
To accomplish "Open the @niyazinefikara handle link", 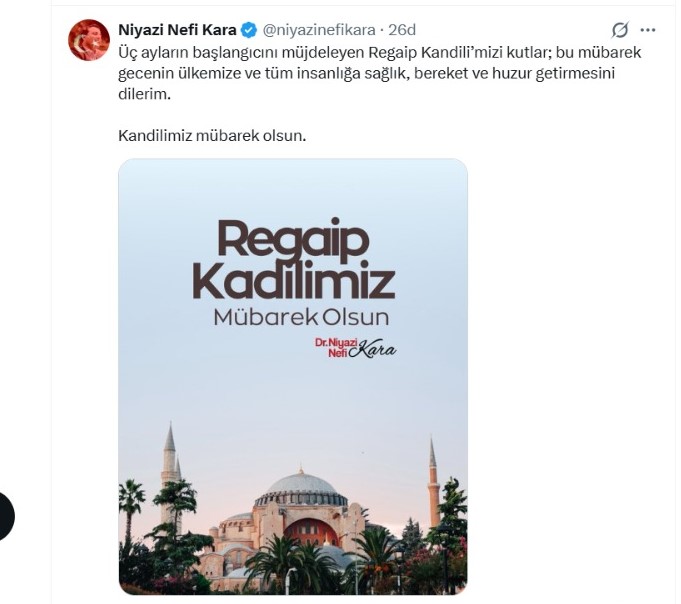I will tap(319, 30).
